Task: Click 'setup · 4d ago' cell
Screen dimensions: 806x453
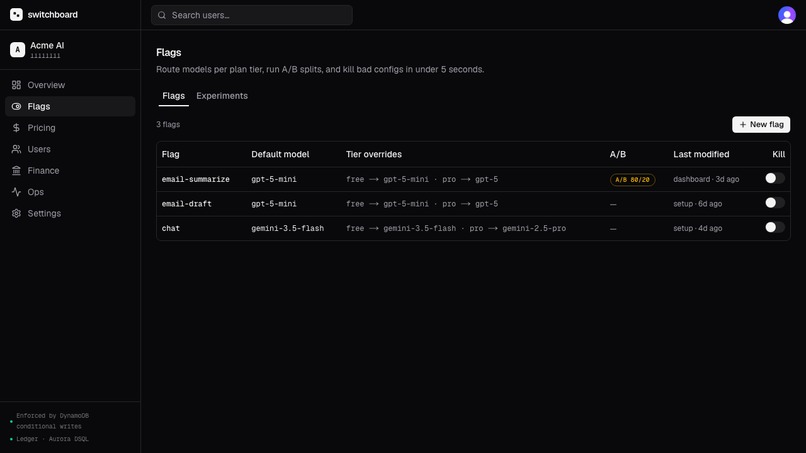Action: 698,228
